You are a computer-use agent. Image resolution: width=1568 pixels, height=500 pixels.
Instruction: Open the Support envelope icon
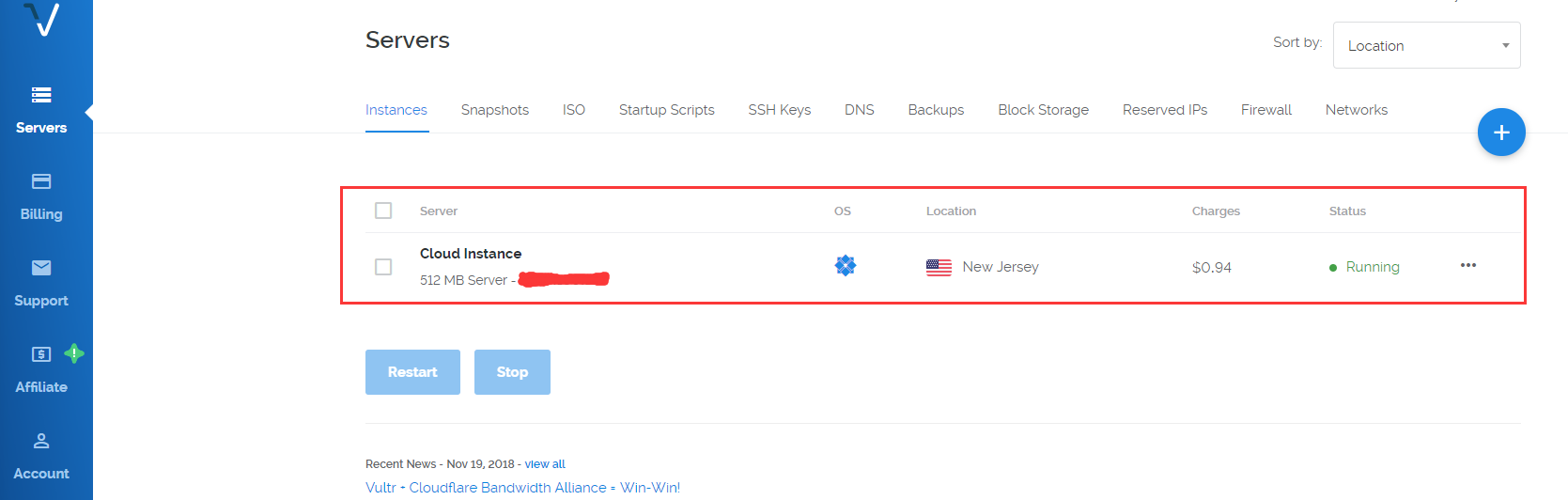pyautogui.click(x=41, y=269)
